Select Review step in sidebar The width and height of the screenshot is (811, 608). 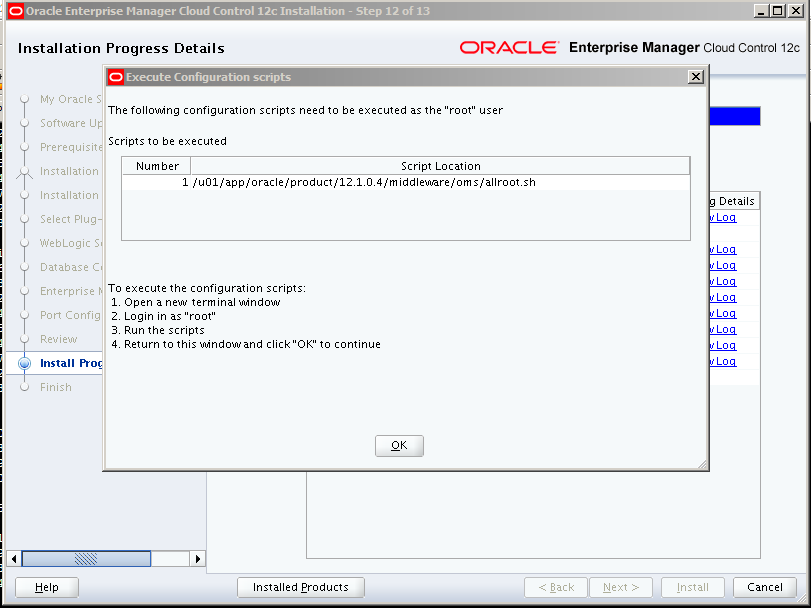click(x=58, y=339)
